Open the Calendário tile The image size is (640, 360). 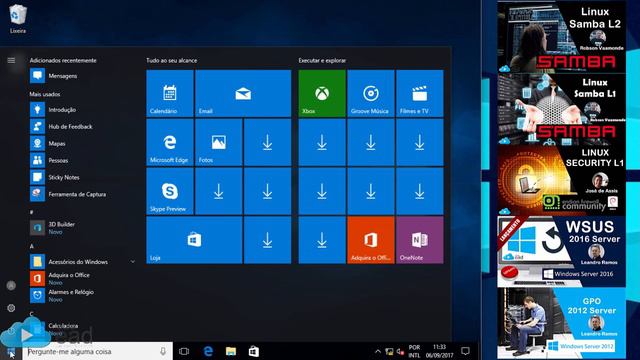[170, 93]
